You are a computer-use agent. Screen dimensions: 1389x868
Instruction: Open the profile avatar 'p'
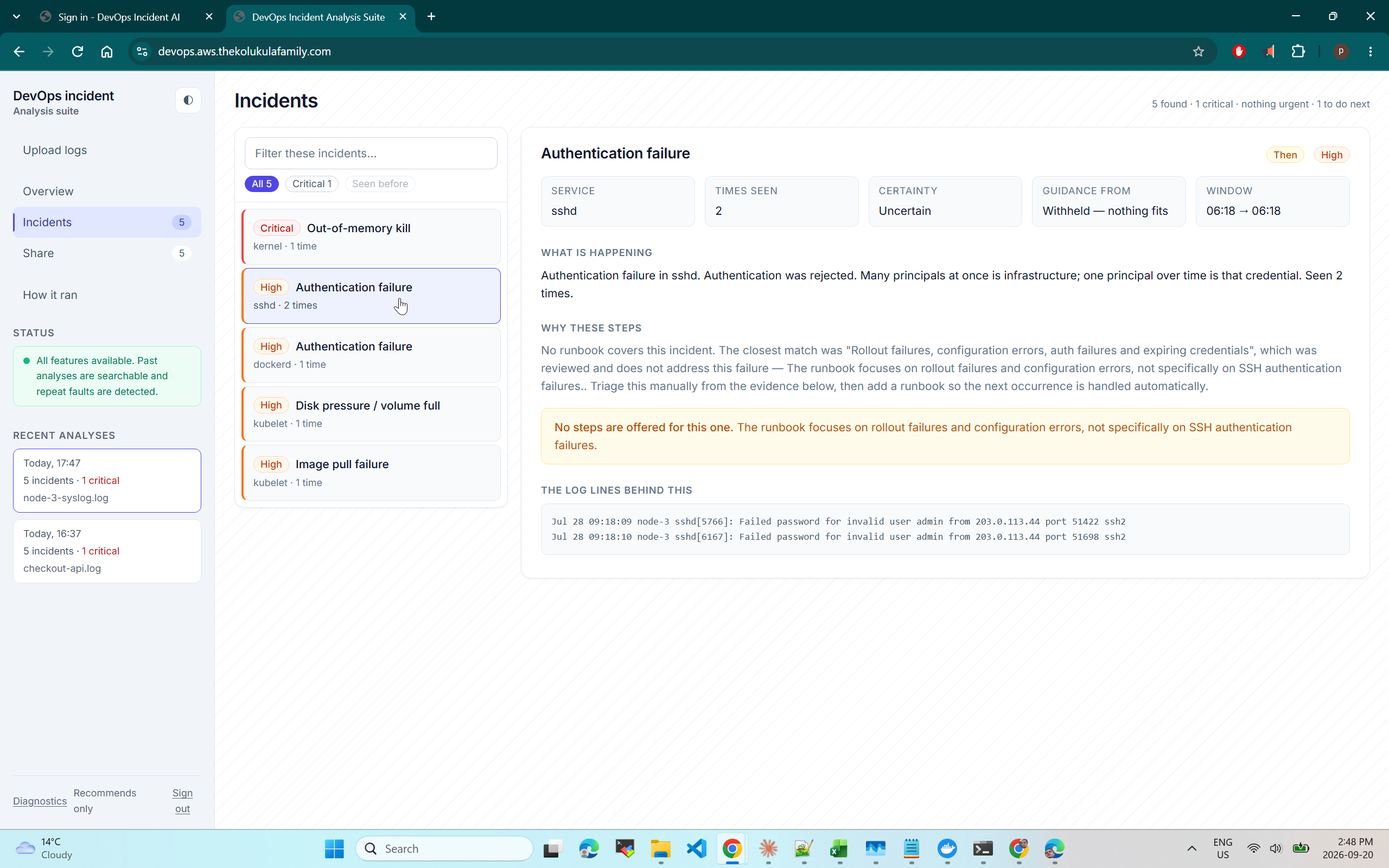coord(1341,52)
